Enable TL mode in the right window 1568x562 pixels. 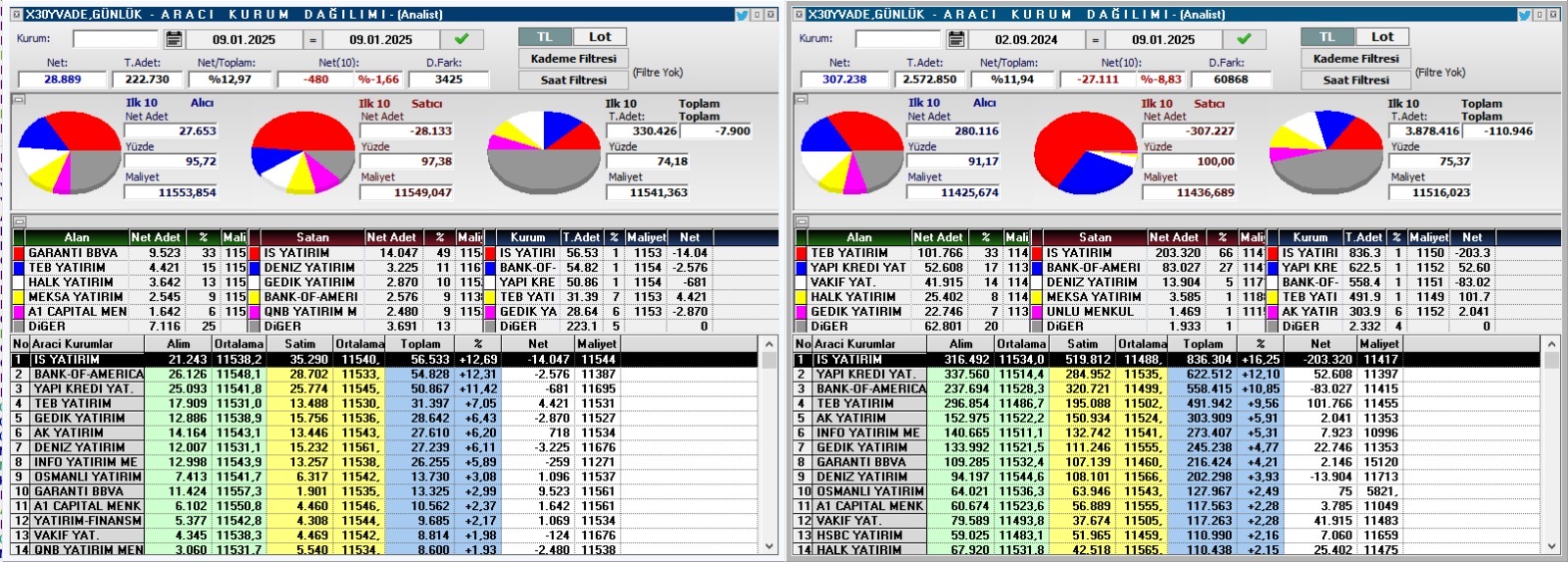[x=1327, y=36]
